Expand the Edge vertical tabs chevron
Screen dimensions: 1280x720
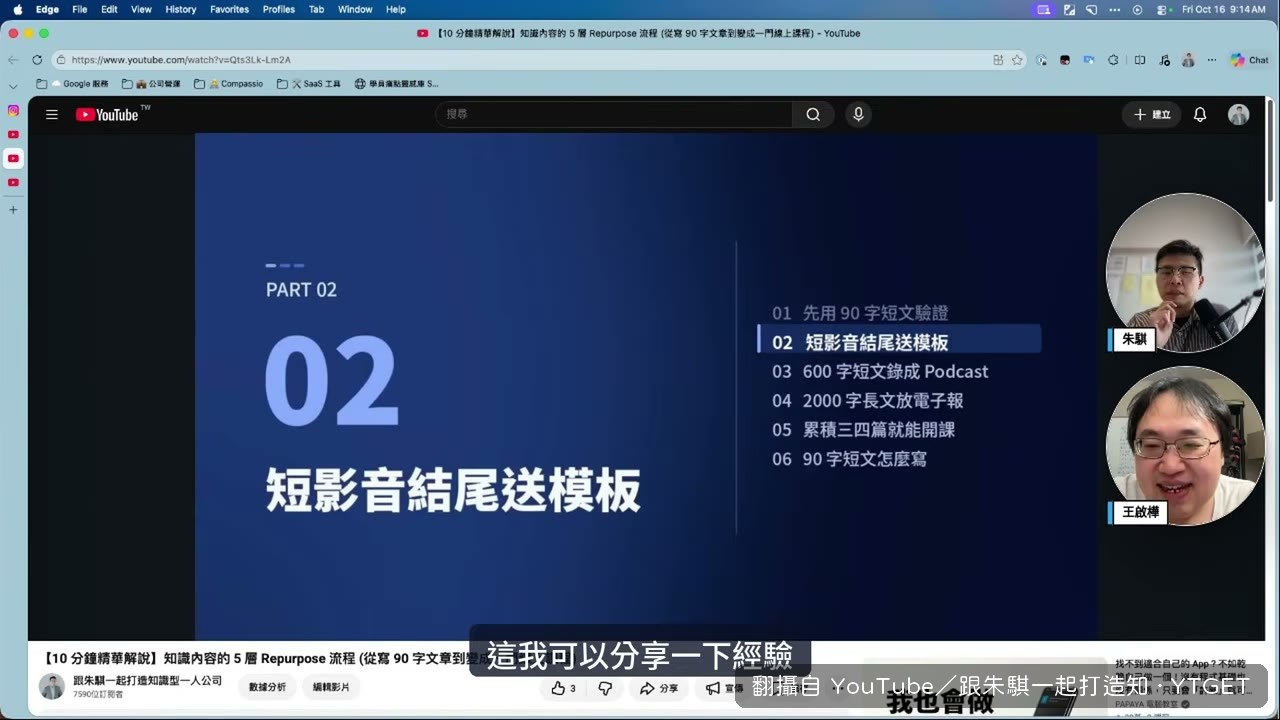pos(13,86)
